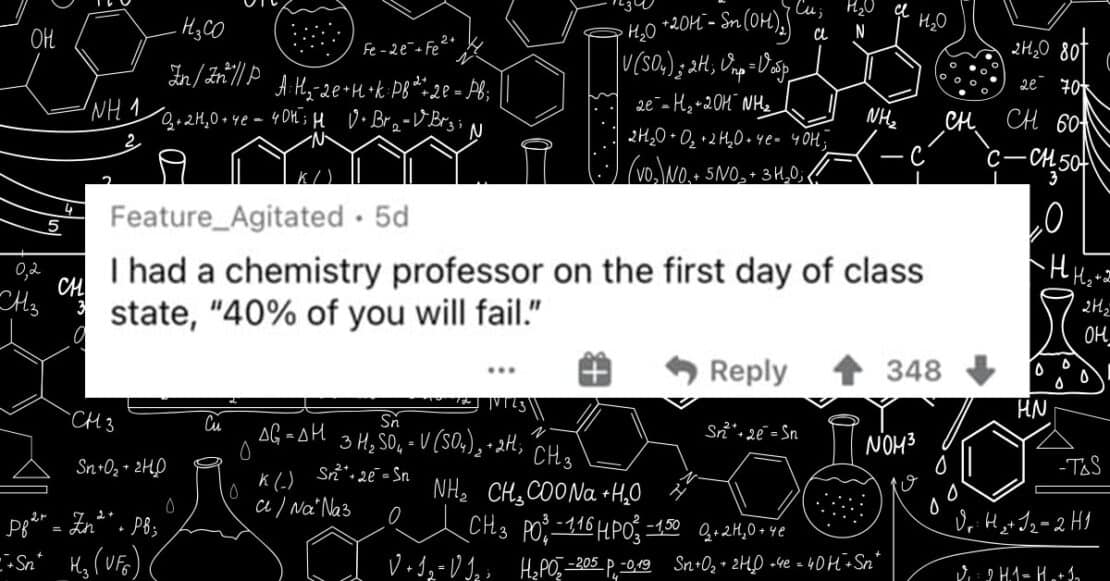Viewport: 1110px width, 581px height.
Task: Expand more options with the three dots
Action: [501, 370]
